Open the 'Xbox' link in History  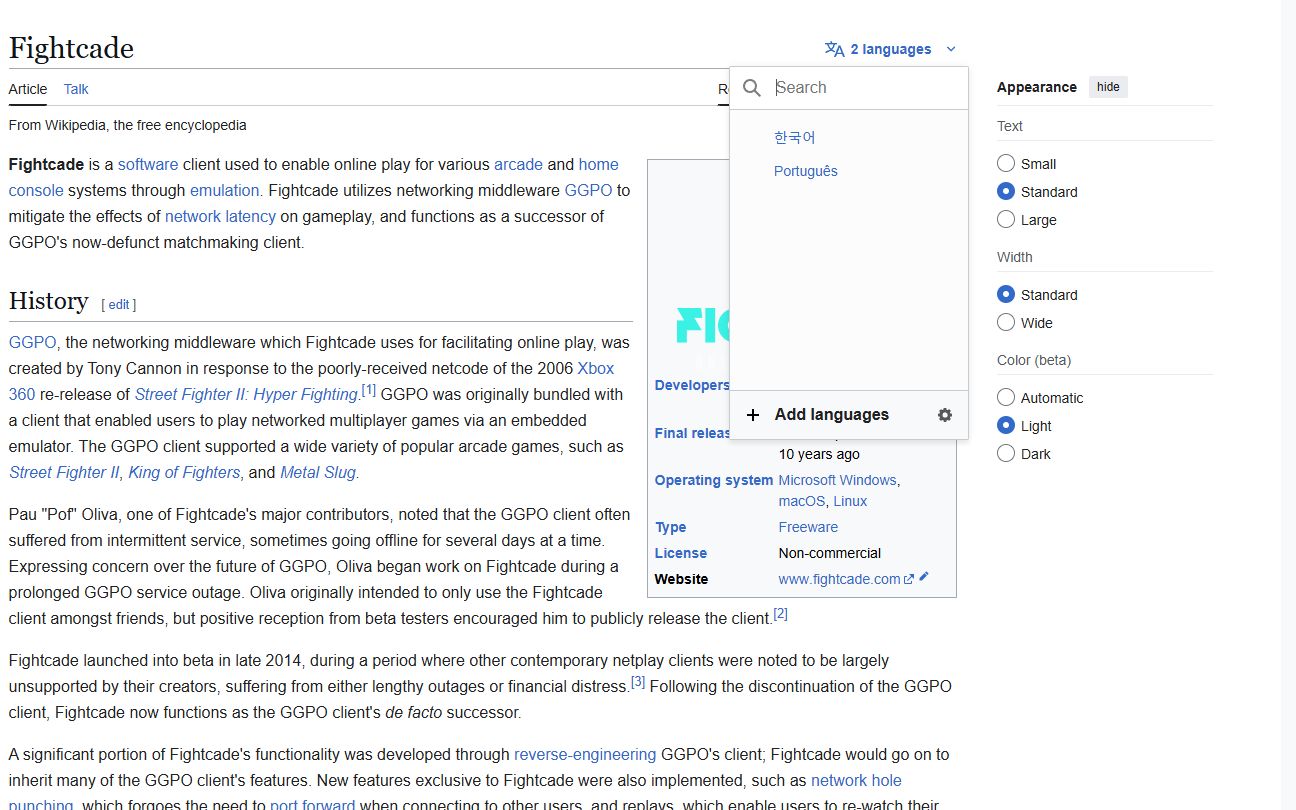[596, 368]
